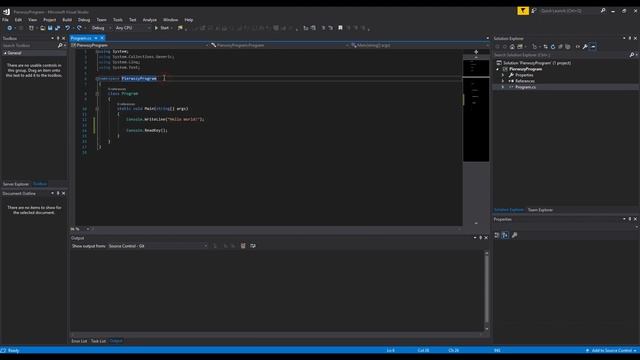Expand the Properties node in Solution Explorer
Viewport: 640px width, 360px height.
tap(503, 75)
